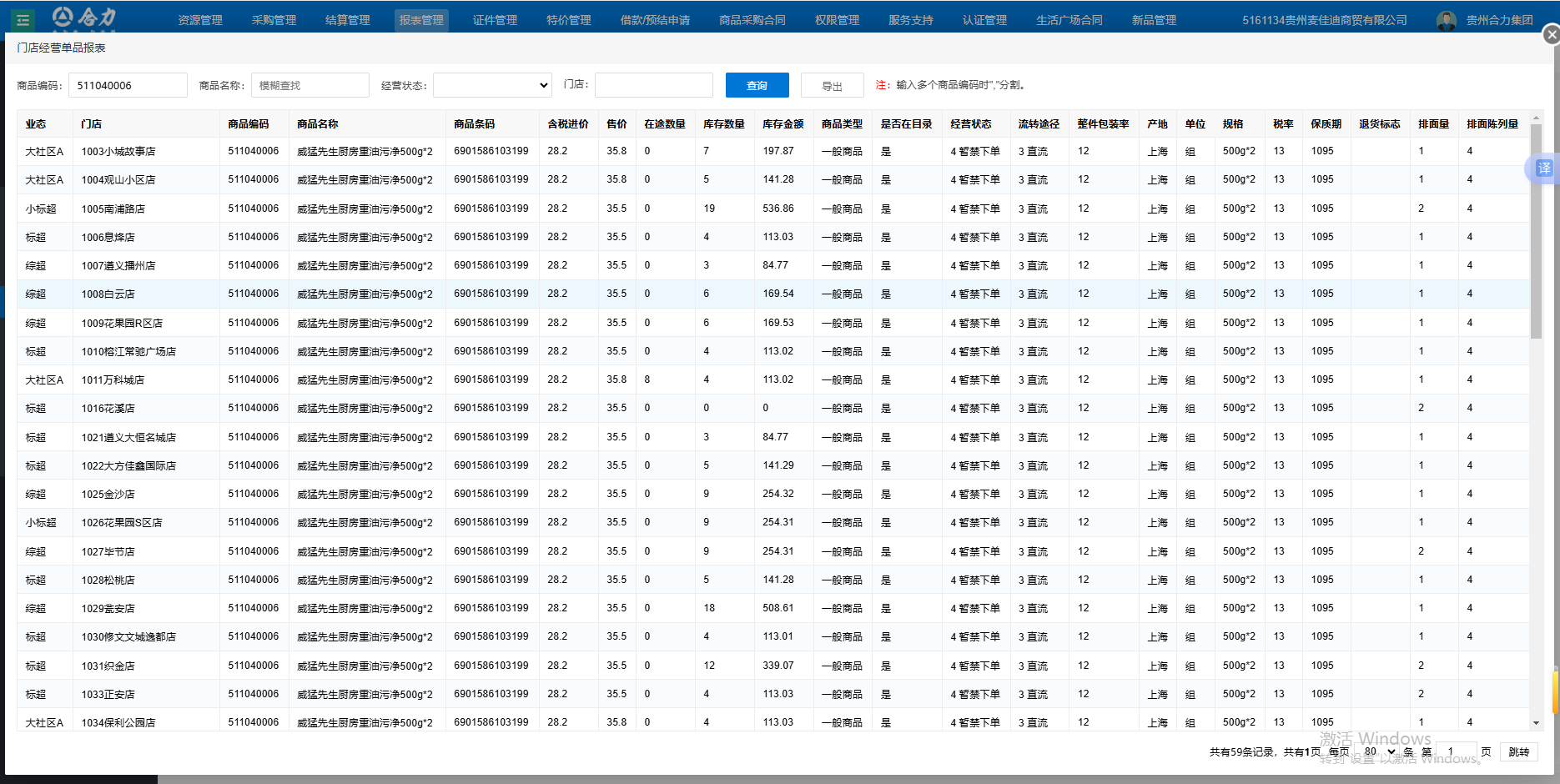The height and width of the screenshot is (784, 1560).
Task: Click the 导出 export button
Action: pos(832,85)
